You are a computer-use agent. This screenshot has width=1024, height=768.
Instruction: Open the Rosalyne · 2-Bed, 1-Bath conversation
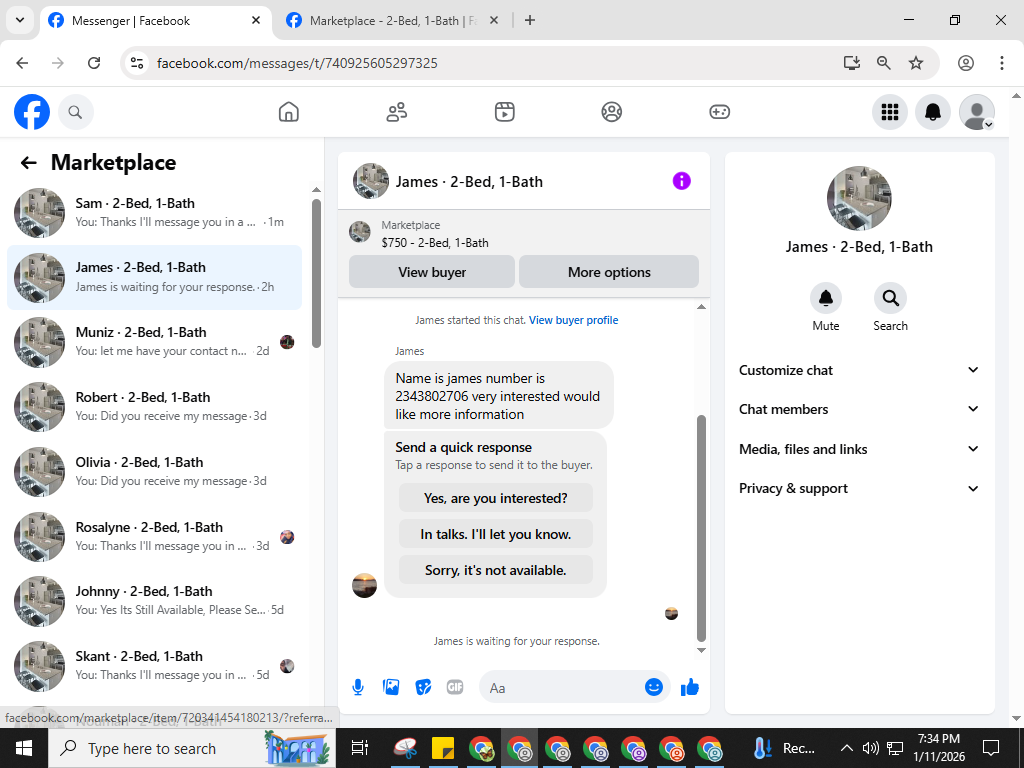pyautogui.click(x=154, y=536)
